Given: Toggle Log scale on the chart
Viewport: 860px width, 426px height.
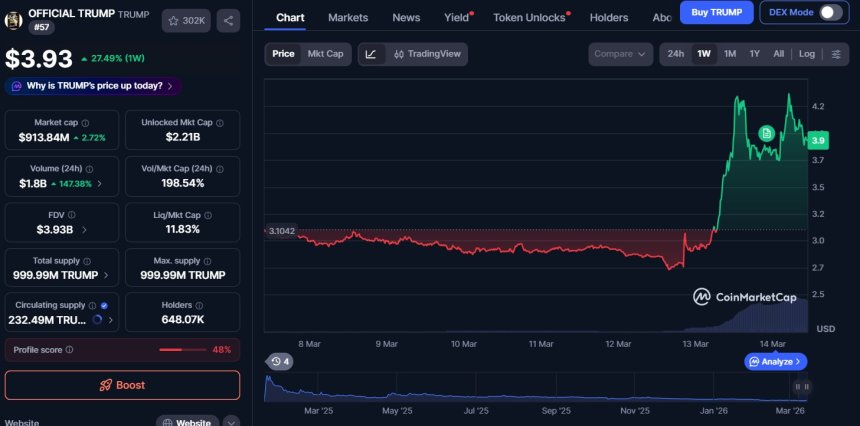Looking at the screenshot, I should click(806, 54).
